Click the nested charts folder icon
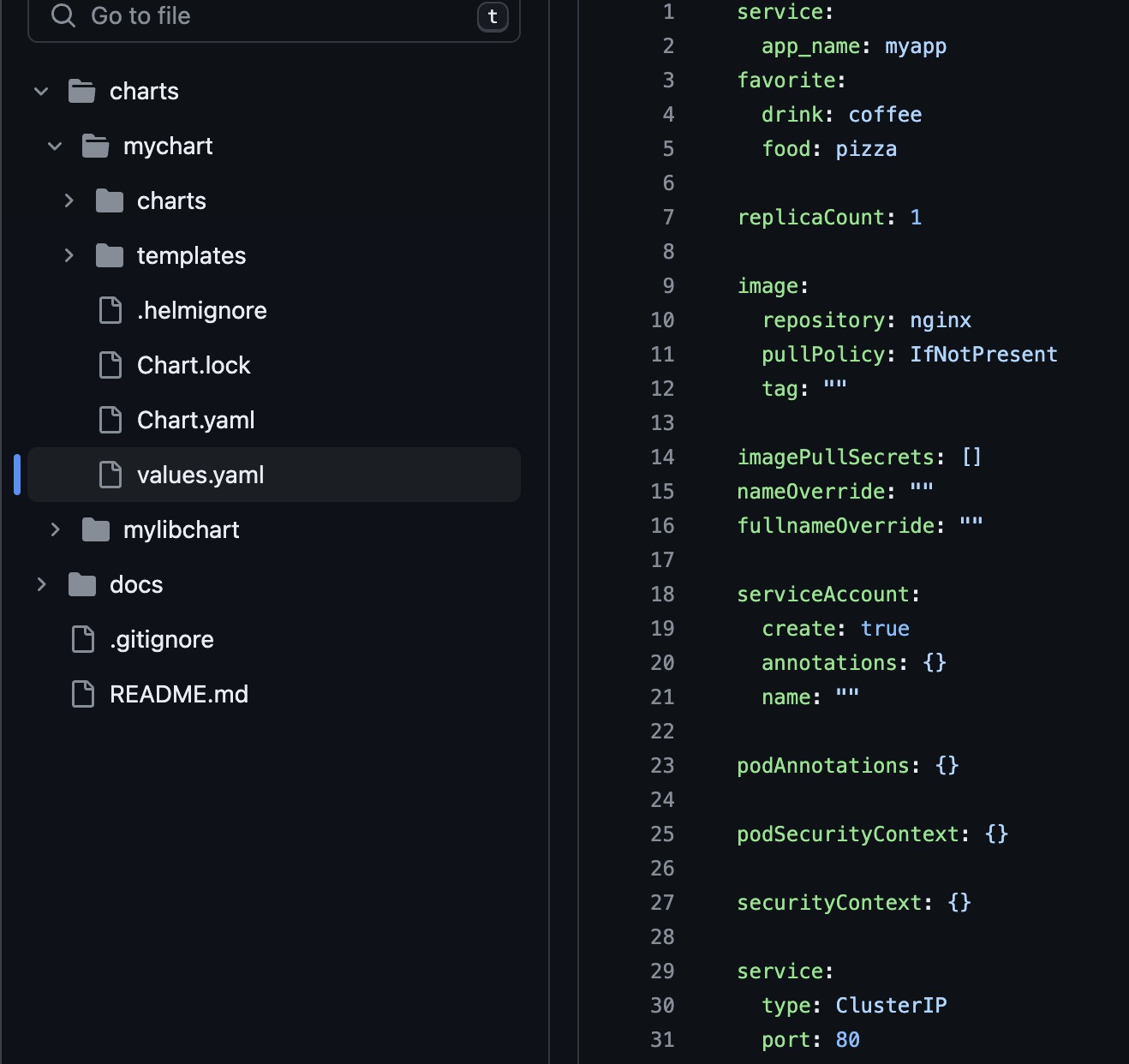 tap(110, 200)
